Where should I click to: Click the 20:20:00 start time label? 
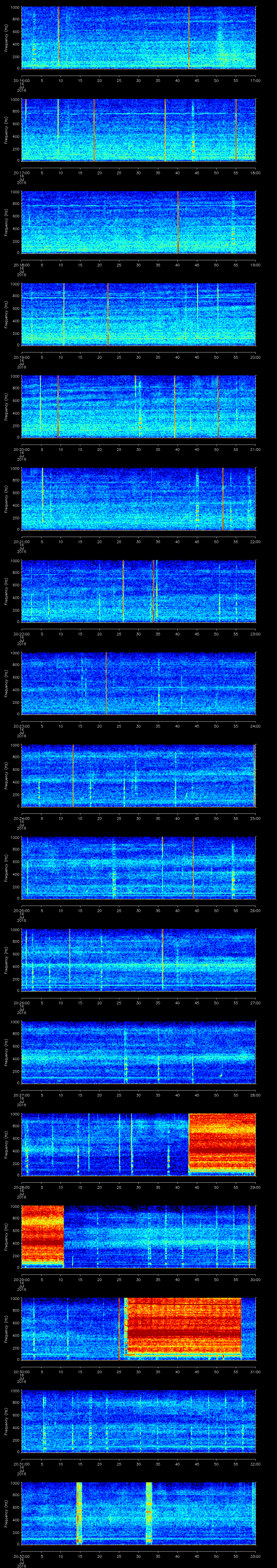coord(21,449)
